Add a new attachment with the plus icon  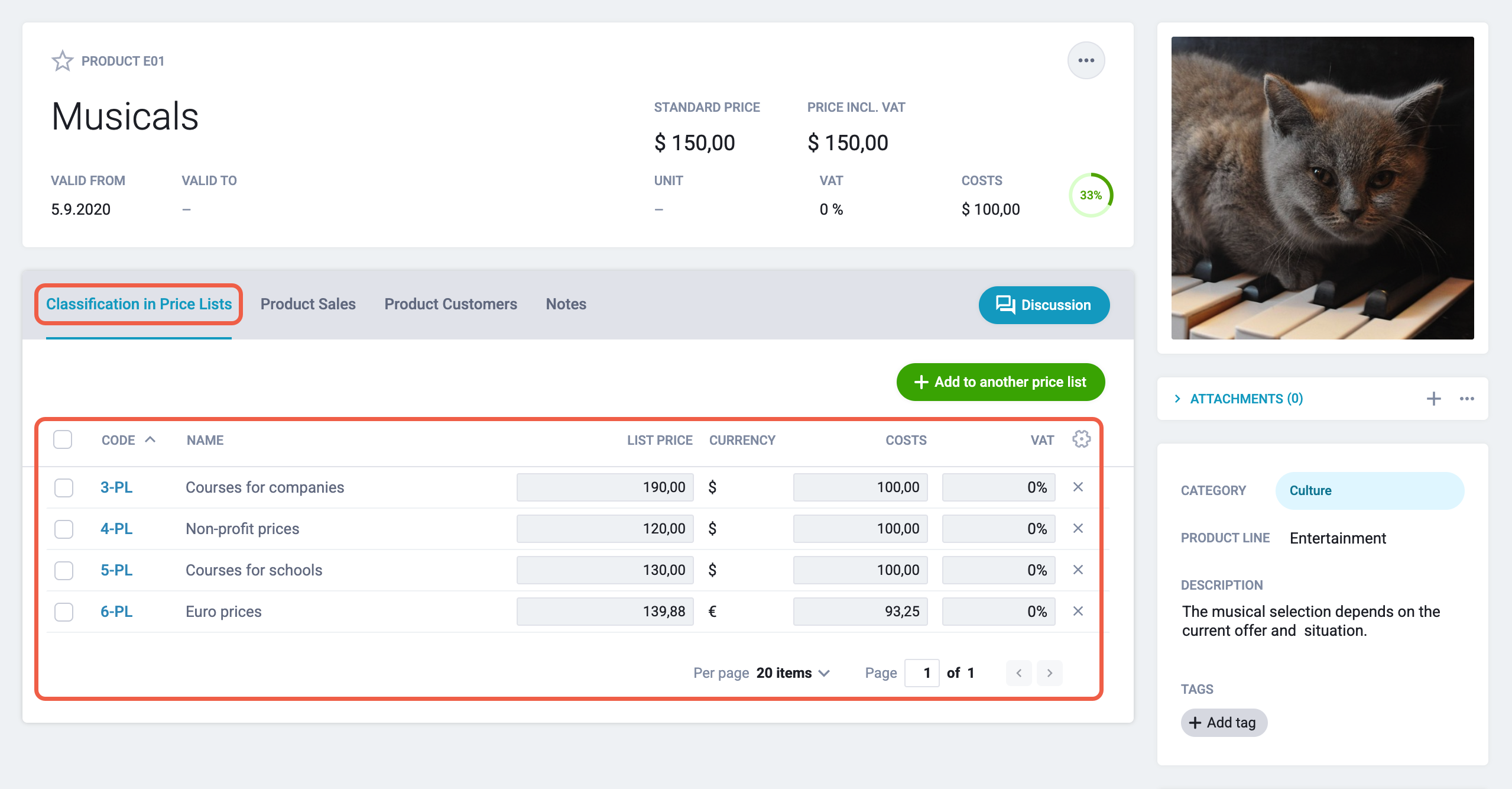click(1433, 399)
